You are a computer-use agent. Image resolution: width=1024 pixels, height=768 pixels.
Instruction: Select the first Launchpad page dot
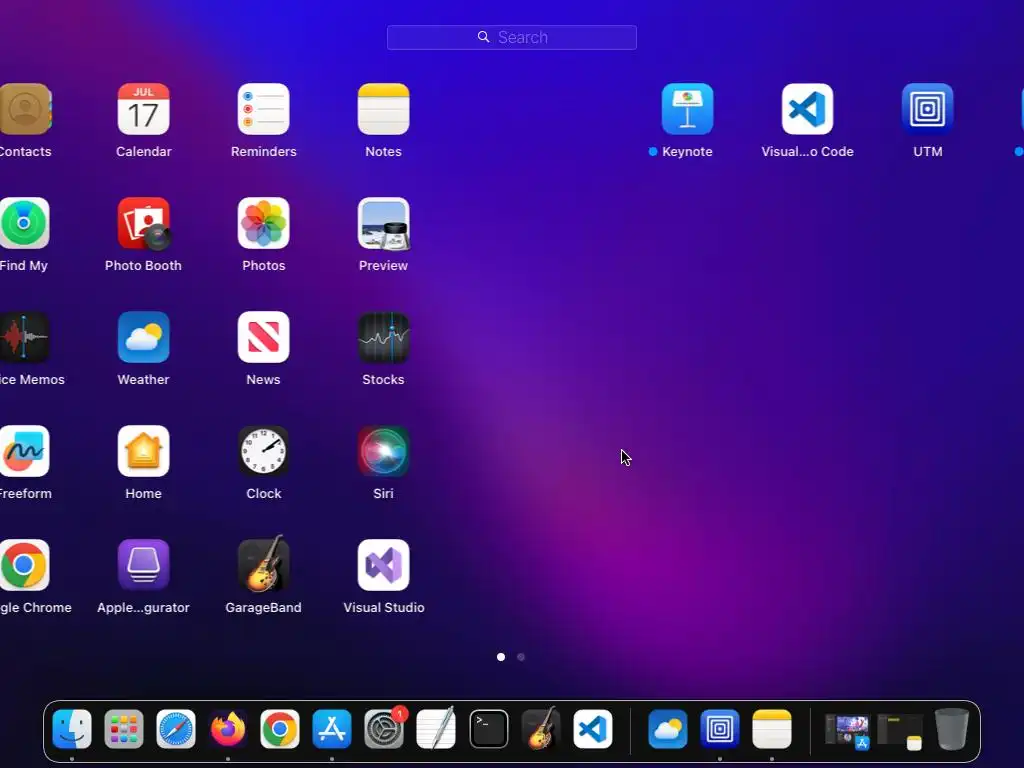coord(501,657)
